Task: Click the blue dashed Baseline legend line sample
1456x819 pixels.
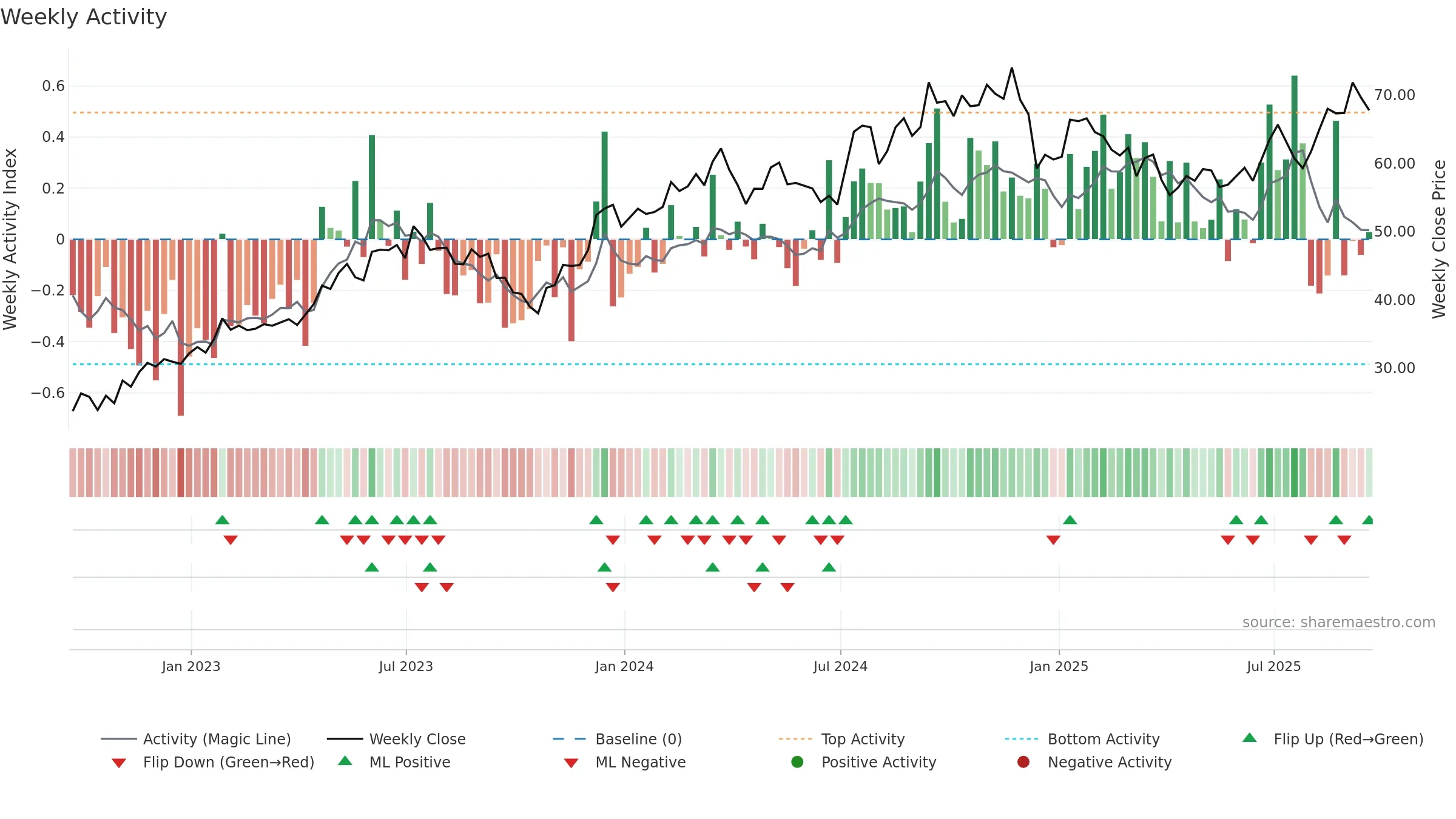Action: 570,739
